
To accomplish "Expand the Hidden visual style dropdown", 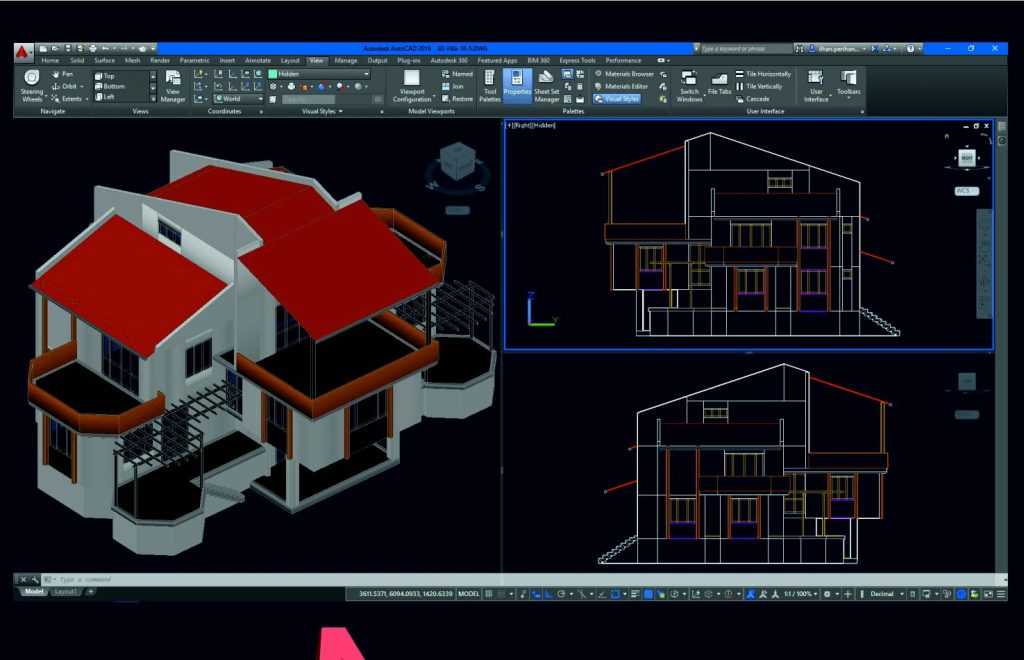I will (x=365, y=74).
